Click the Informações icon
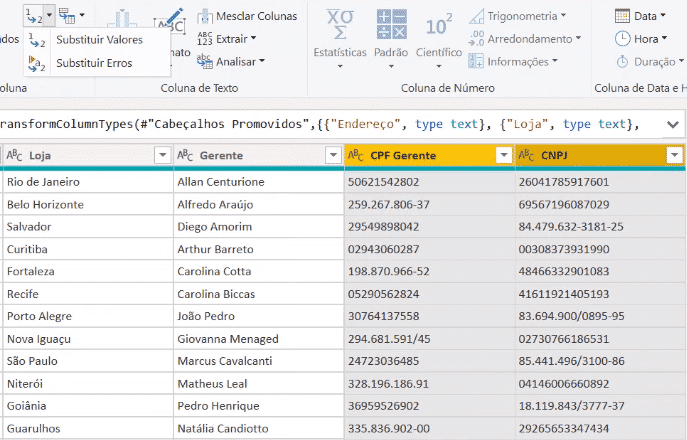Viewport: 687px width, 440px height. pyautogui.click(x=476, y=61)
